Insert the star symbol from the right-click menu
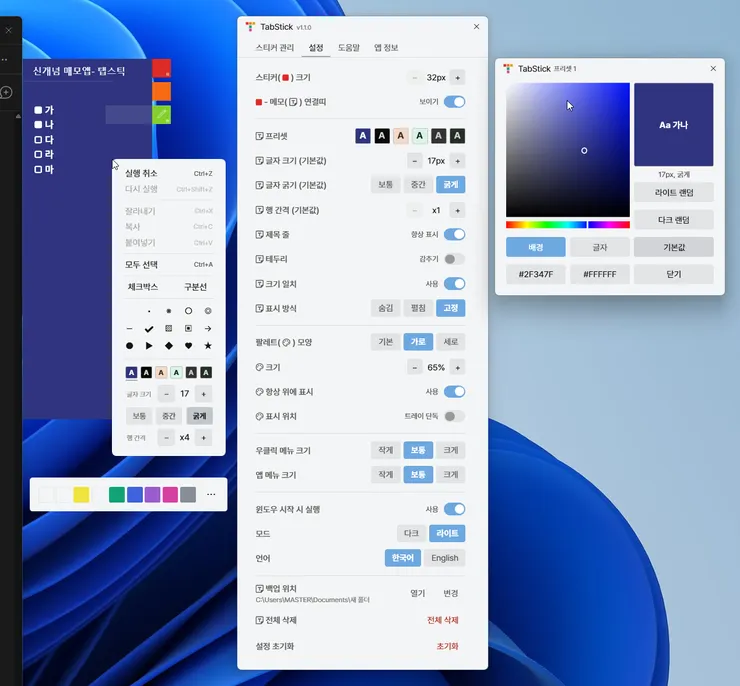Viewport: 740px width, 686px height. [208, 346]
